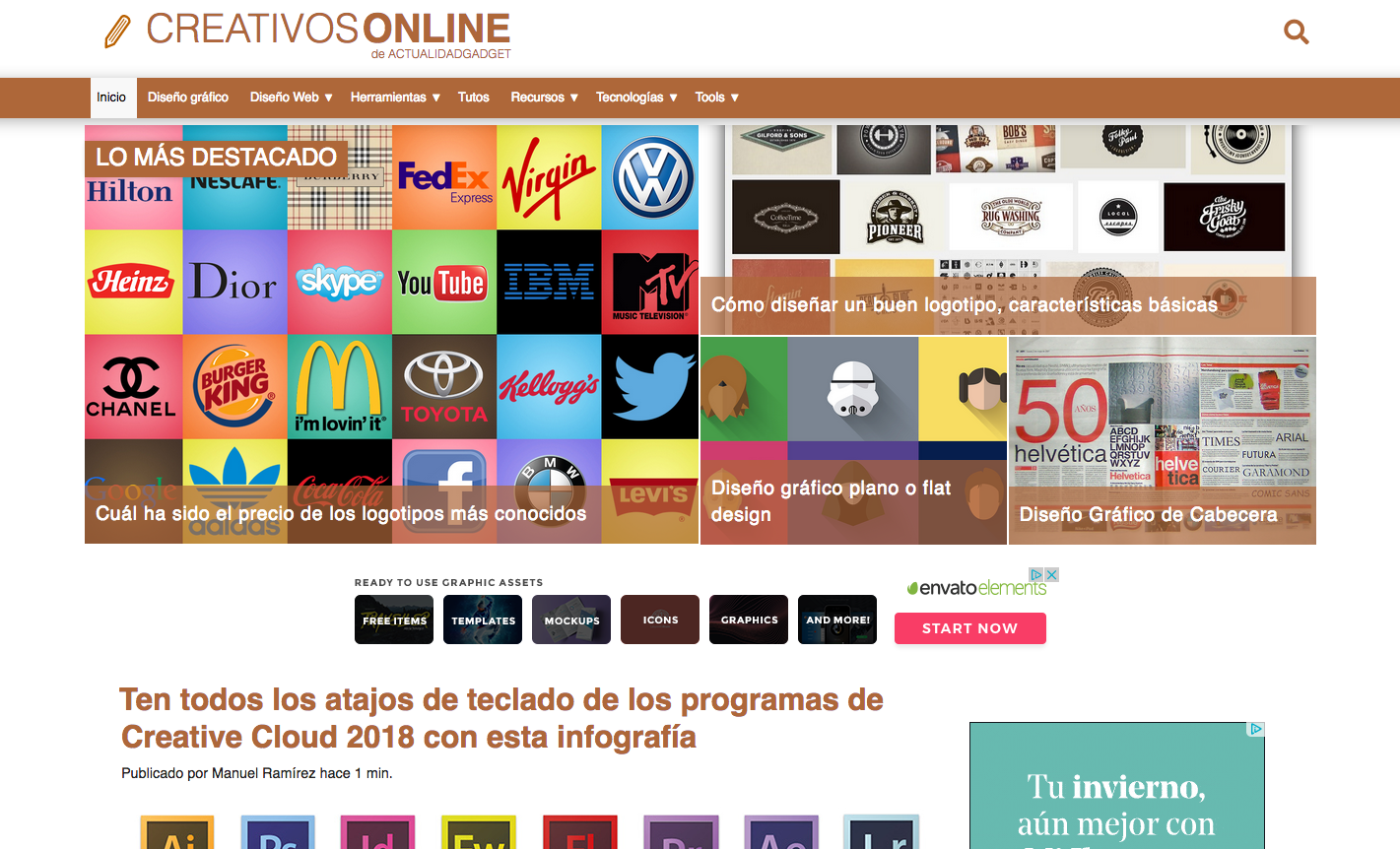Click the Toyota logo tile
The image size is (1400, 849).
coord(444,387)
